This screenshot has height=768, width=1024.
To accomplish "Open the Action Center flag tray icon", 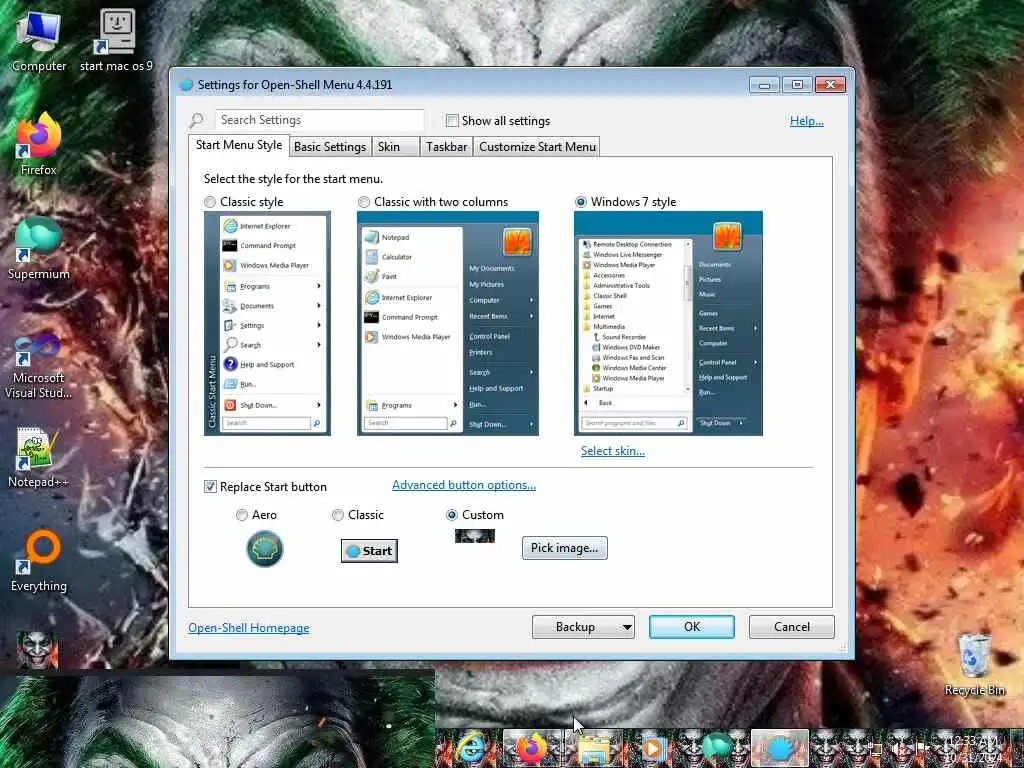I will click(922, 748).
